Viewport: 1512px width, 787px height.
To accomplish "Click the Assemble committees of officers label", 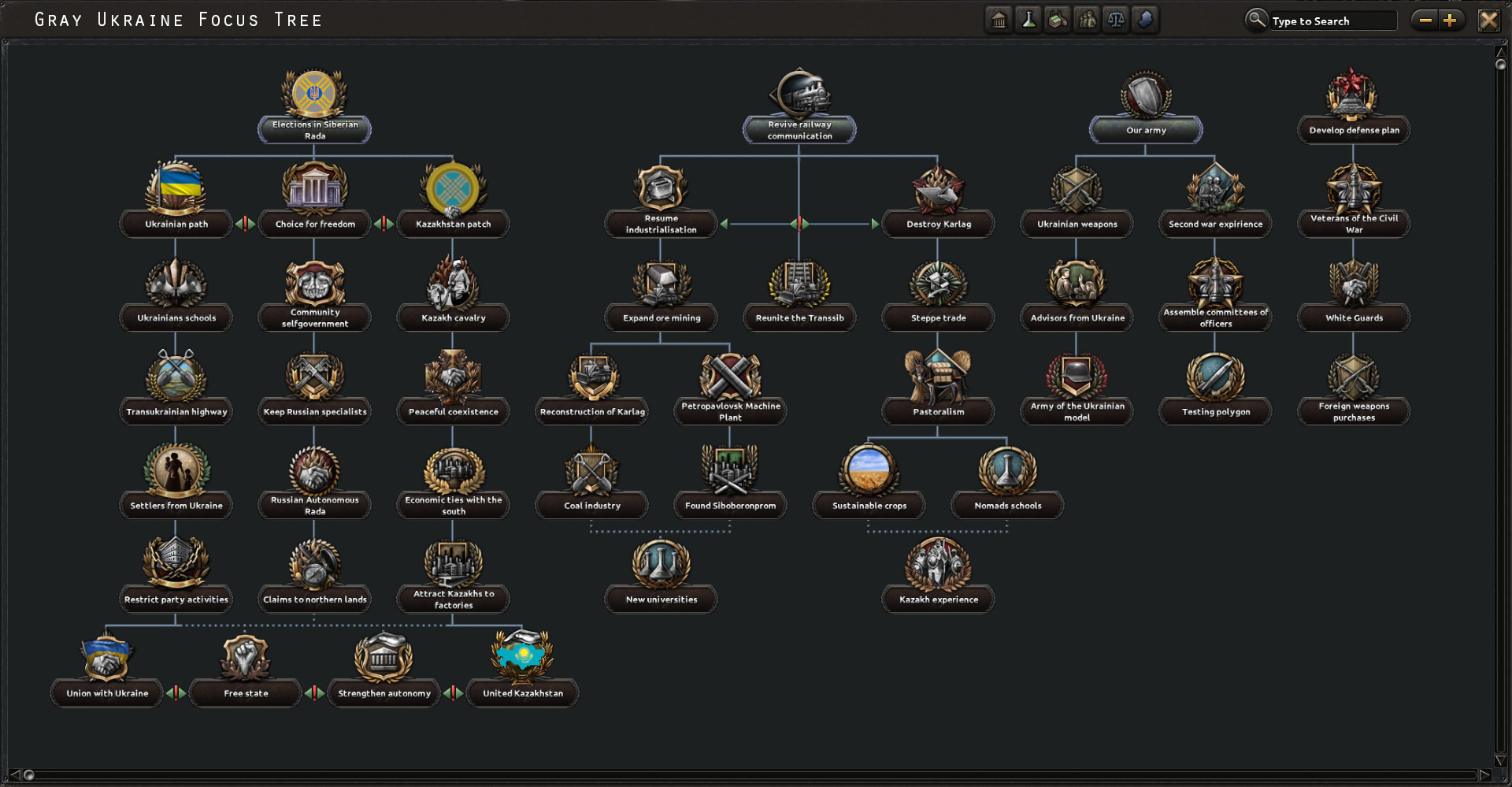I will point(1216,317).
